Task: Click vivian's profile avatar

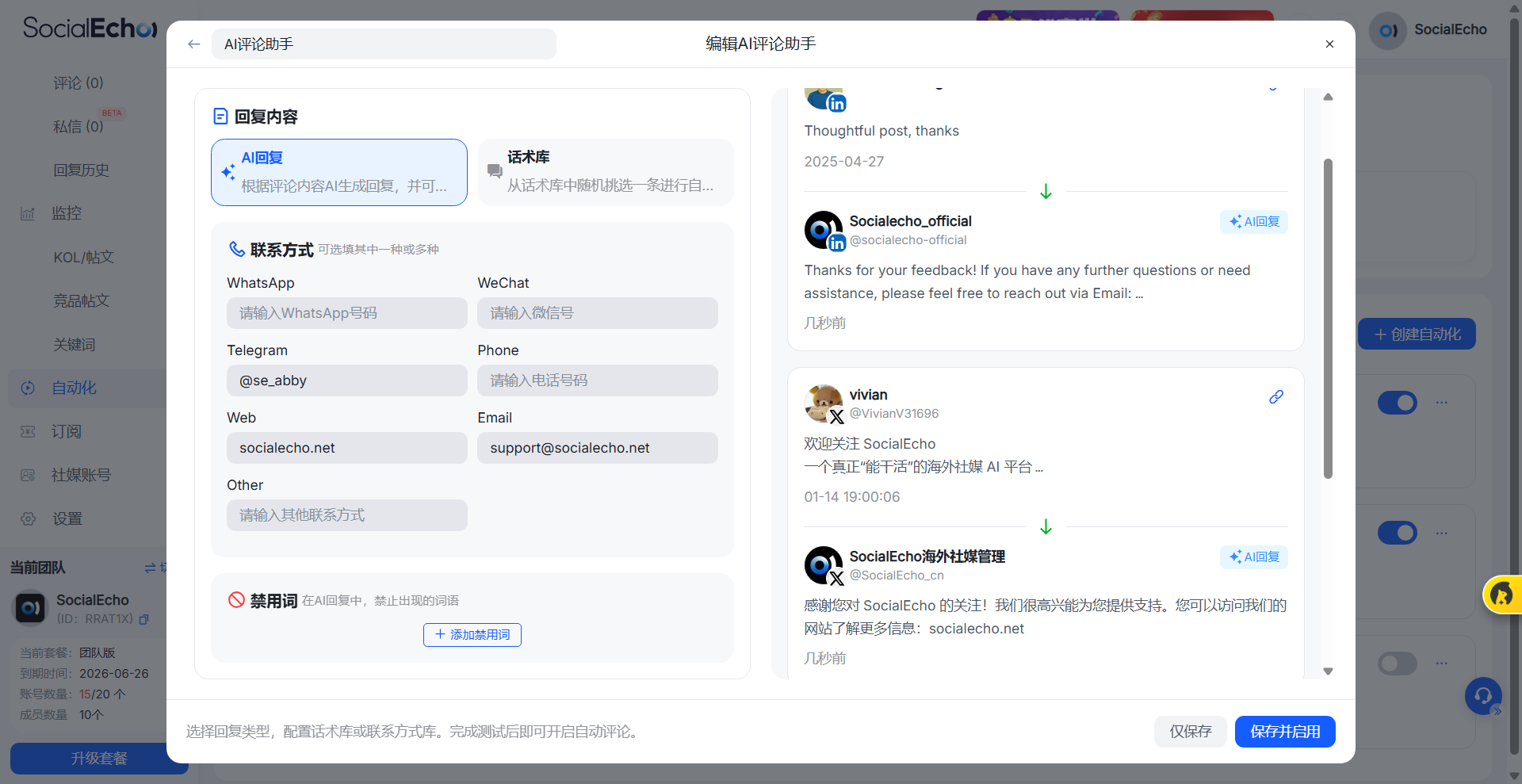Action: (824, 403)
